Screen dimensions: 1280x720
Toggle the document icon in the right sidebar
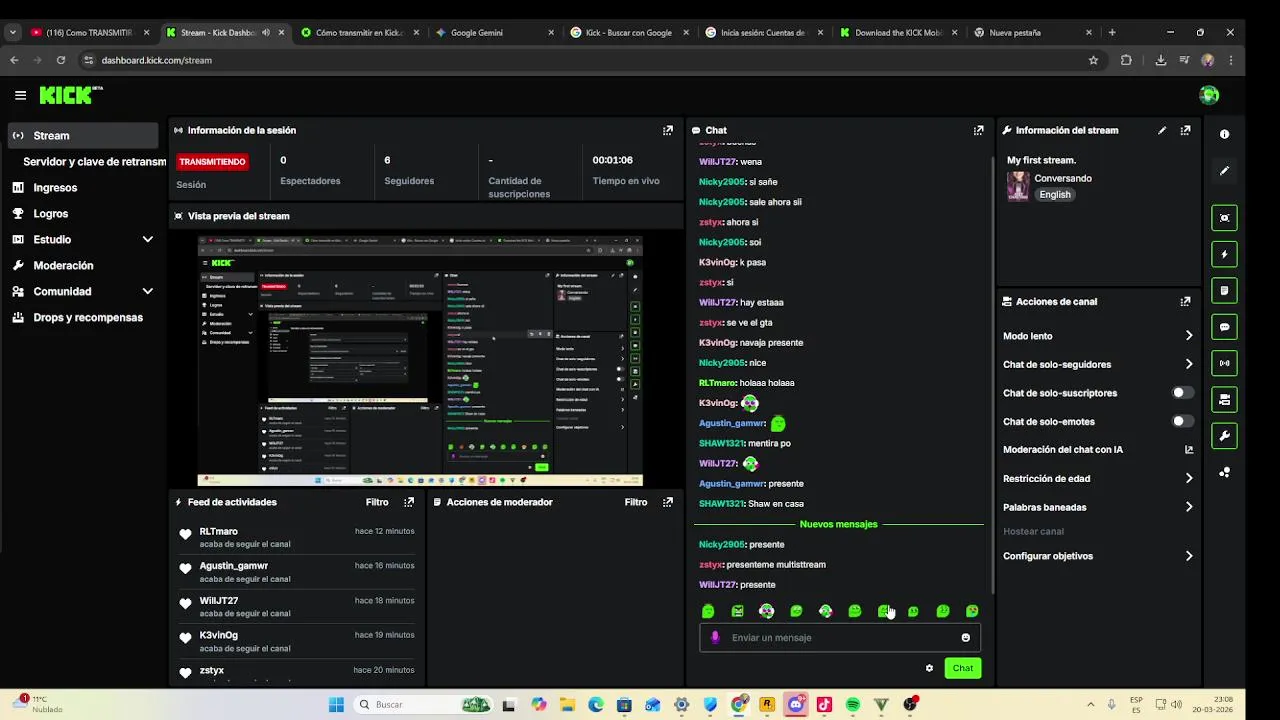[1225, 290]
